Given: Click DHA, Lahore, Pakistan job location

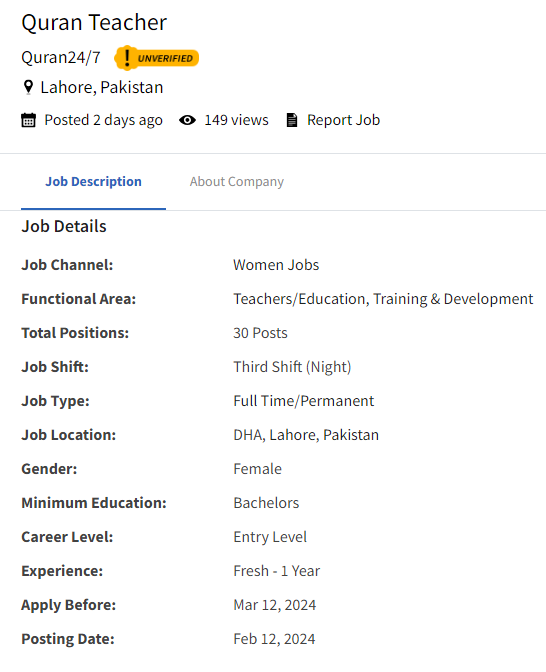Looking at the screenshot, I should pos(306,435).
